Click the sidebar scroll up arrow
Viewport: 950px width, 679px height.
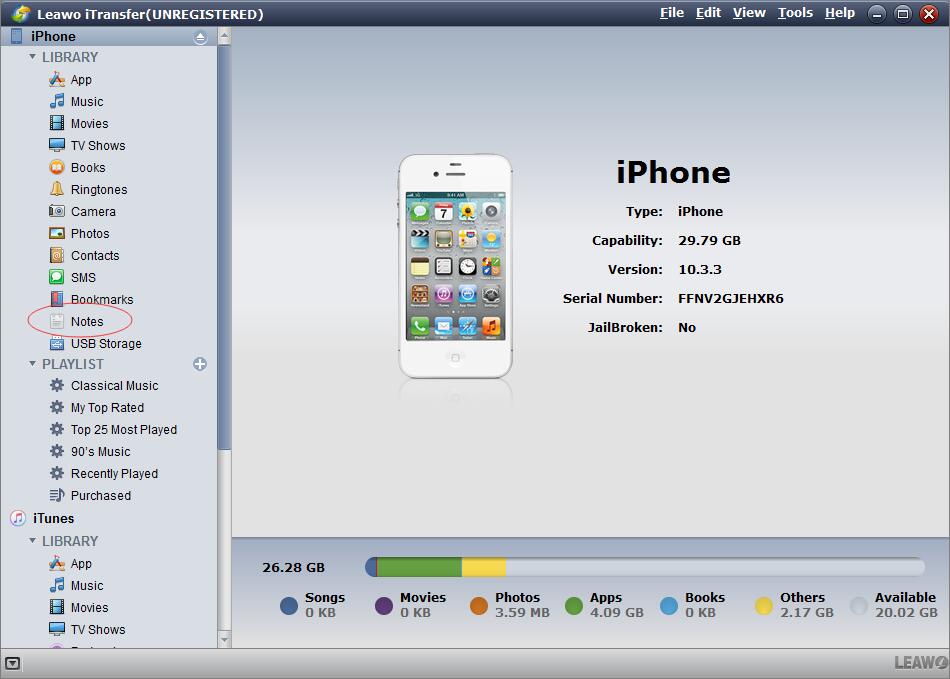[224, 37]
